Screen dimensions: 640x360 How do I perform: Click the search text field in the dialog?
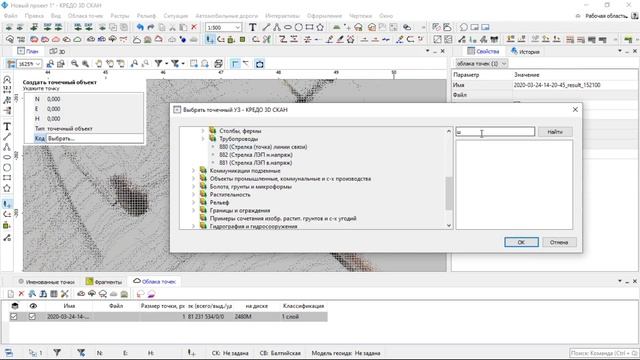point(495,132)
